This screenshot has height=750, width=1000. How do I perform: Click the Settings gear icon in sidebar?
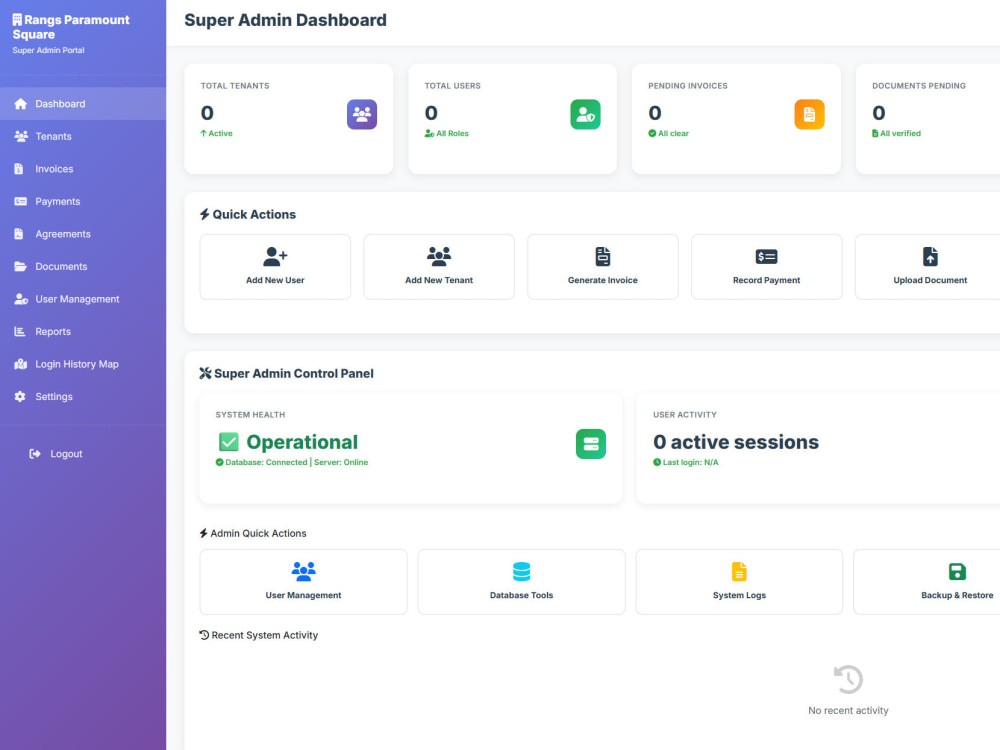[20, 397]
